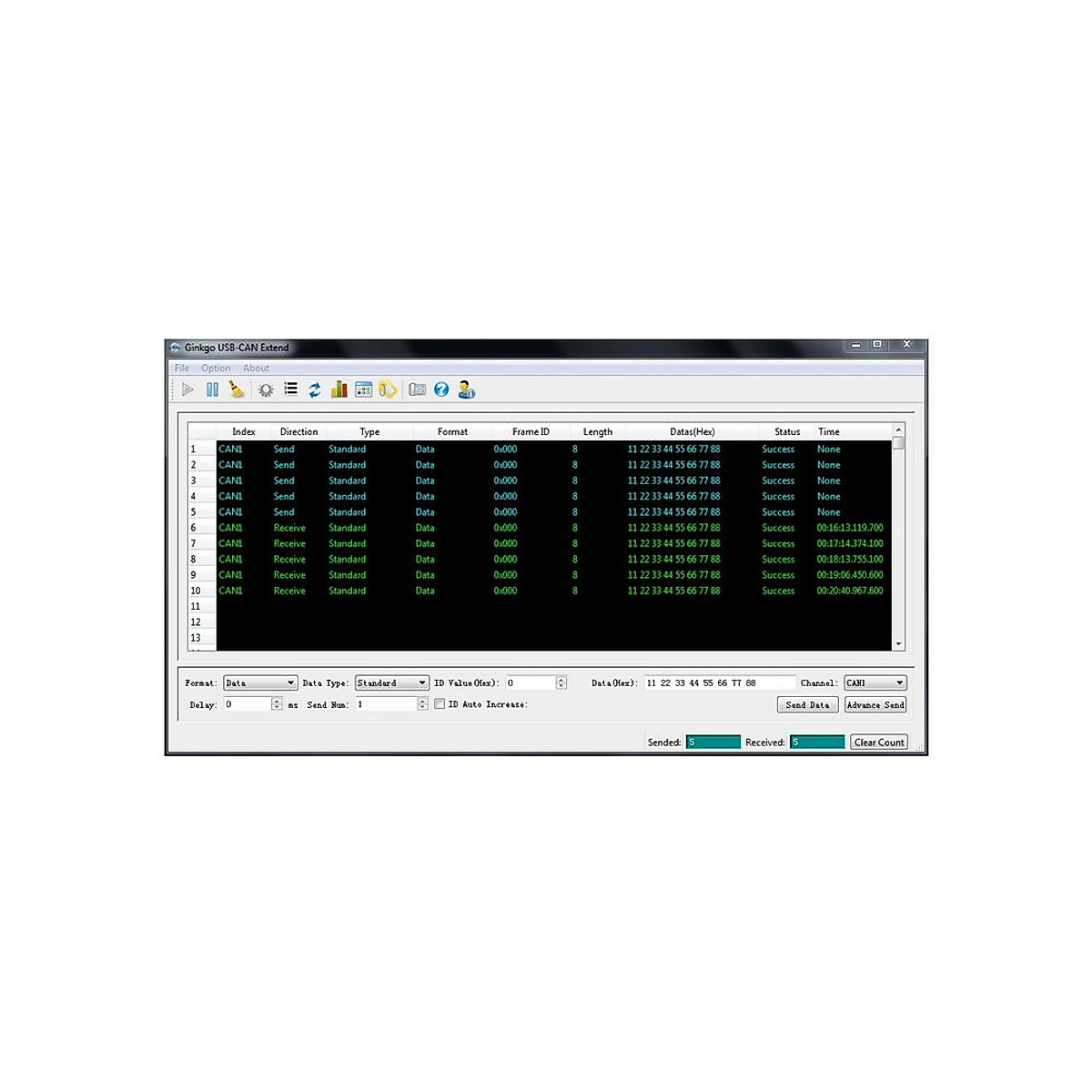
Task: Click the Send Data button
Action: coord(807,705)
